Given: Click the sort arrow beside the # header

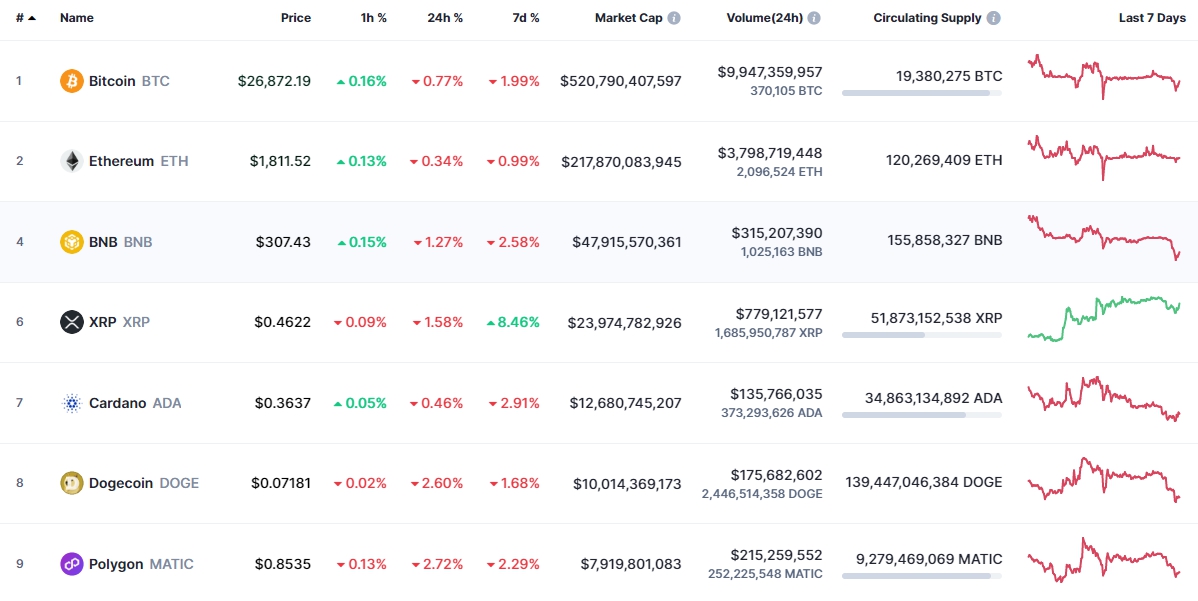Looking at the screenshot, I should point(32,18).
